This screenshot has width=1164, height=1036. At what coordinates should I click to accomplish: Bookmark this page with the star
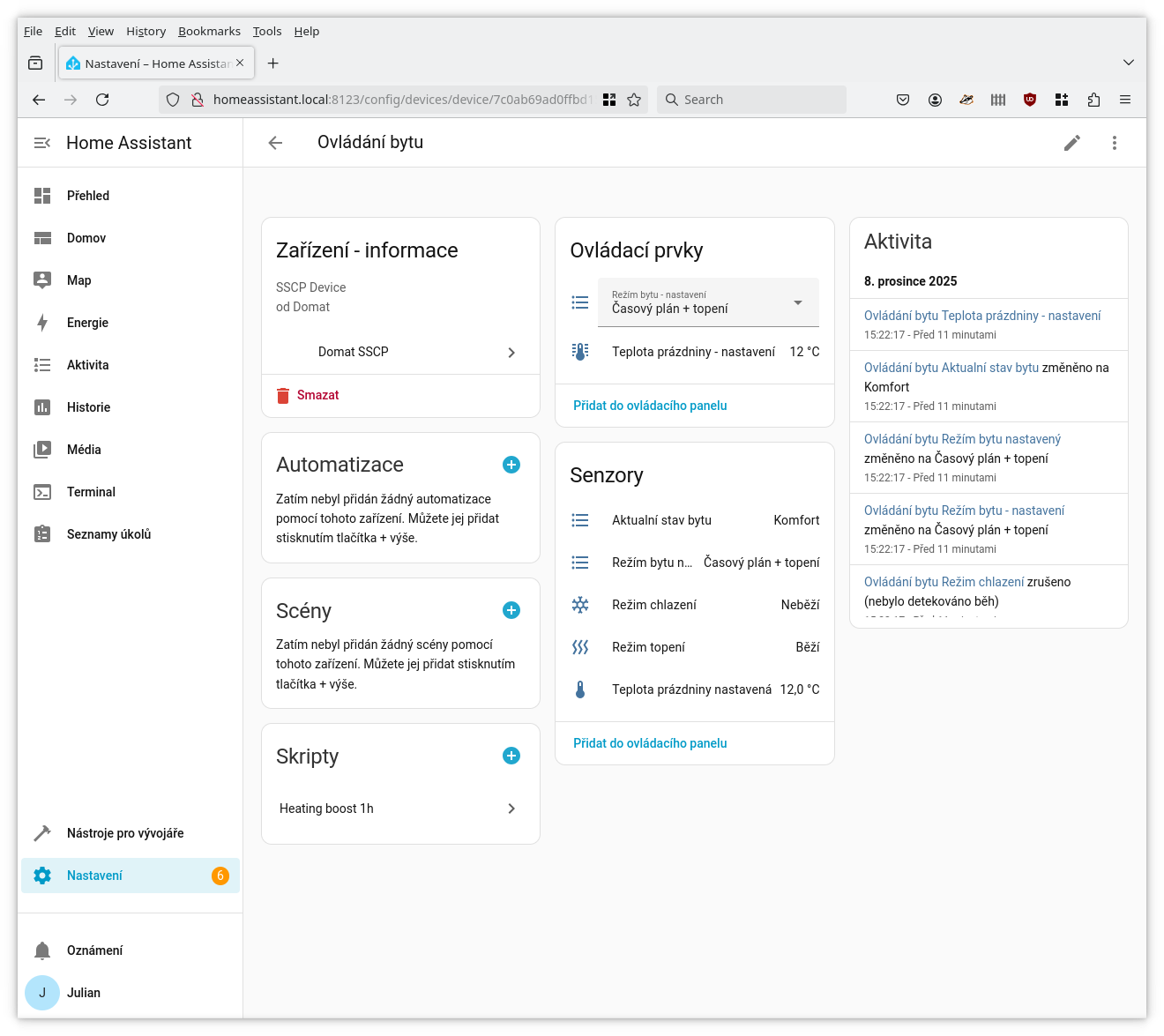(x=634, y=100)
